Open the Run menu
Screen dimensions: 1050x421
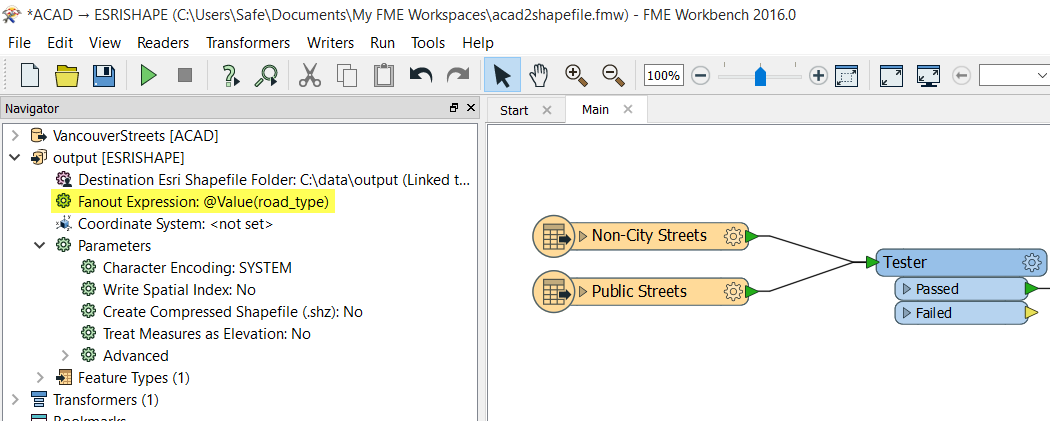[382, 43]
